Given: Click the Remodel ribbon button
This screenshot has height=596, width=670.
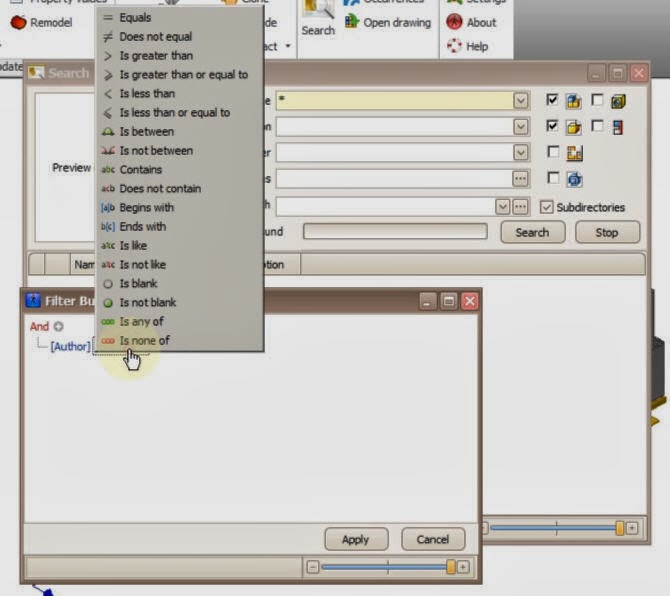Looking at the screenshot, I should click(x=41, y=22).
